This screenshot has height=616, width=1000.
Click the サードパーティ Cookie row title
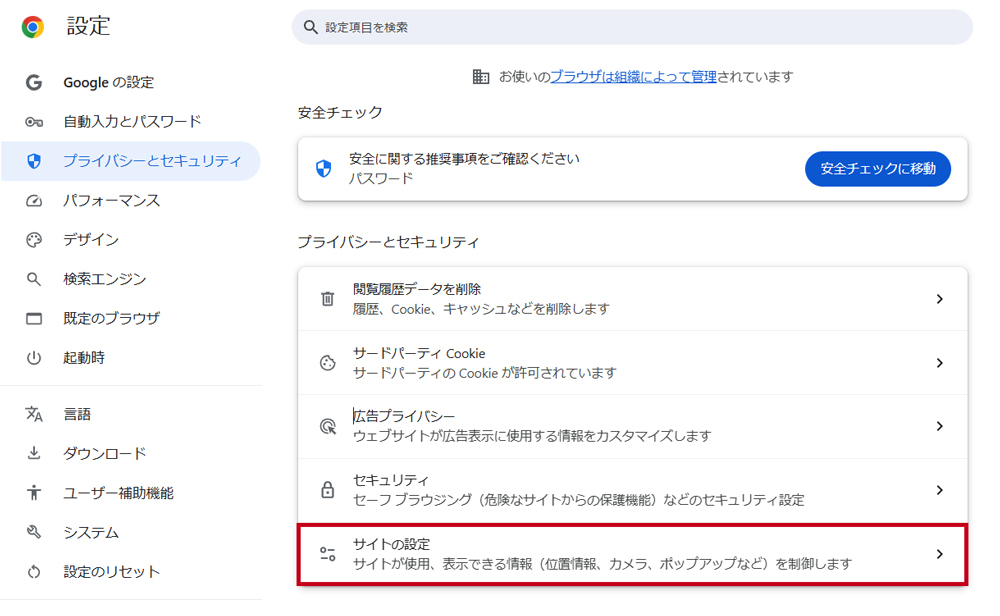click(x=419, y=353)
